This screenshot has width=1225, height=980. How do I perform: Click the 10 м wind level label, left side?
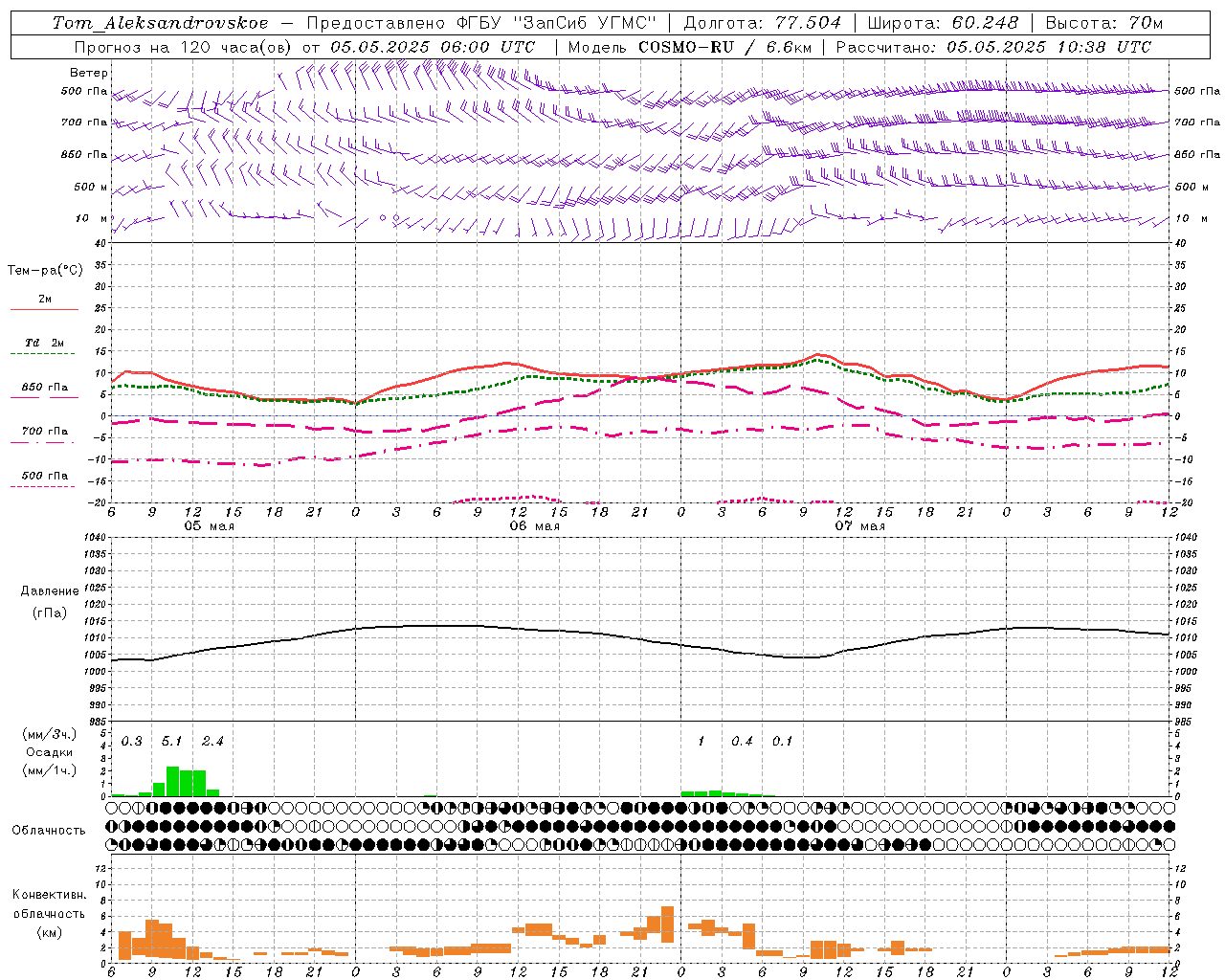click(x=93, y=219)
